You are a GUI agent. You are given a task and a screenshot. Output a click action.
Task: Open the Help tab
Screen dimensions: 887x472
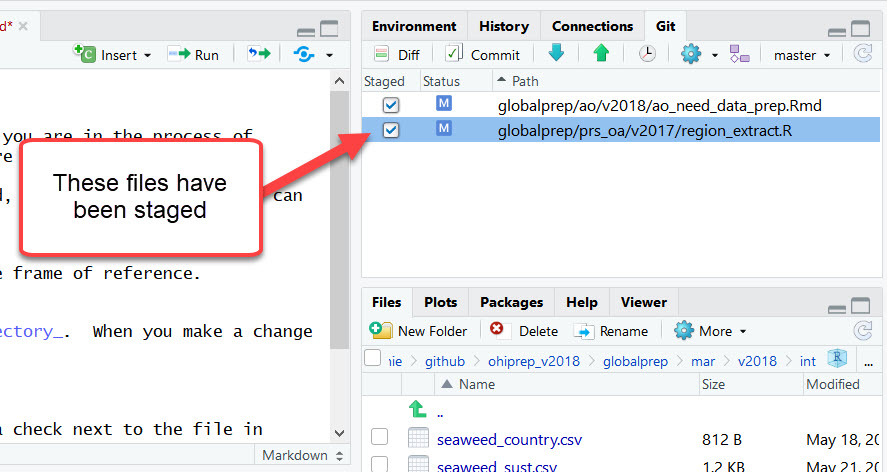pyautogui.click(x=582, y=302)
